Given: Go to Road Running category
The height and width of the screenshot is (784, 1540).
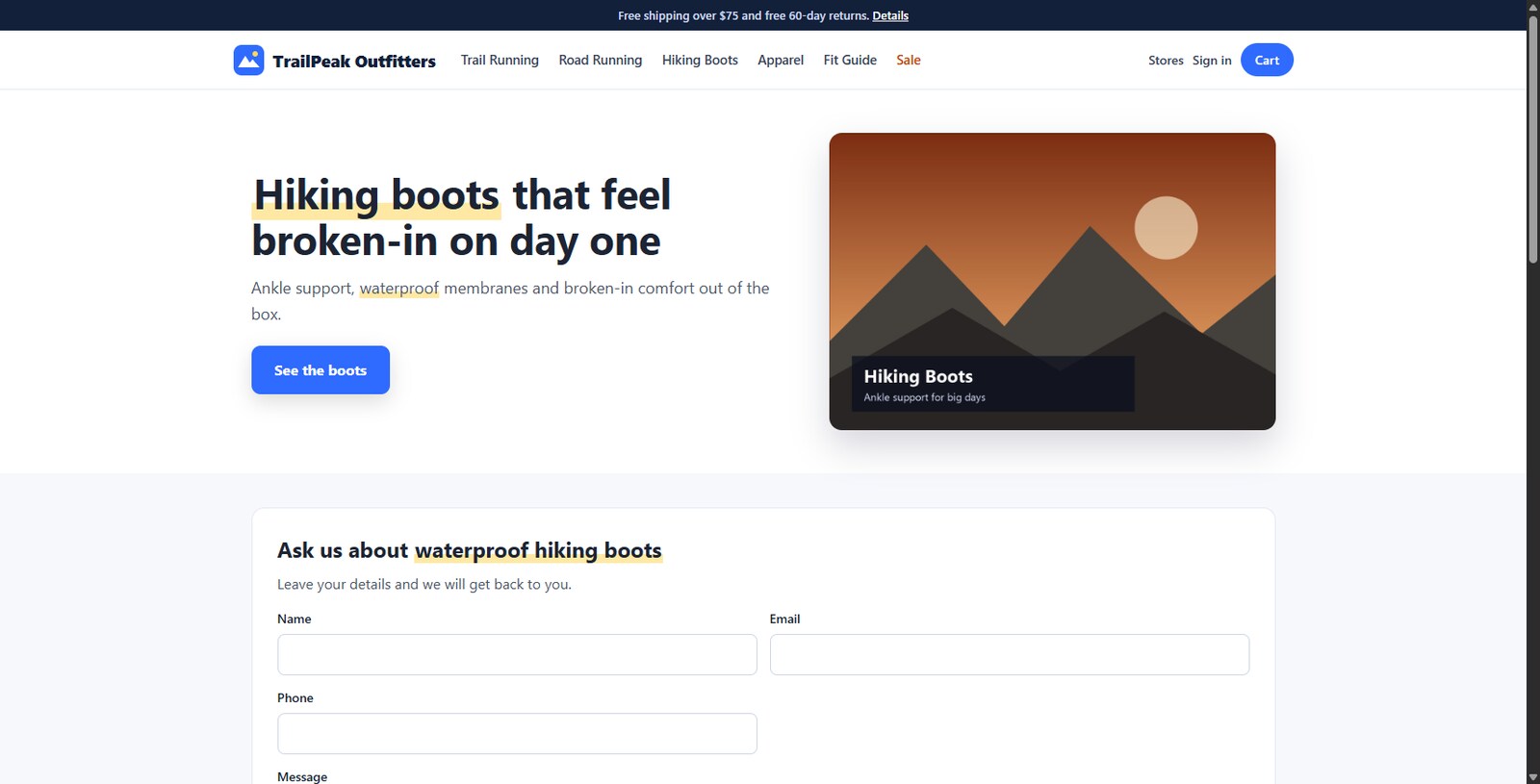Looking at the screenshot, I should tap(601, 60).
